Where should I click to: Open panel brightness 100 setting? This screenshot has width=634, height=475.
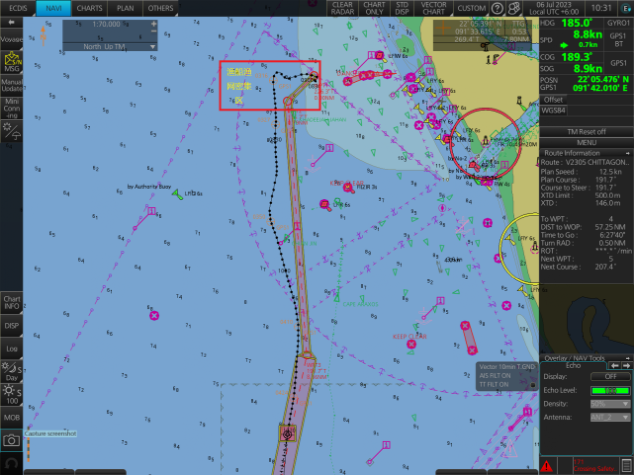pyautogui.click(x=11, y=394)
